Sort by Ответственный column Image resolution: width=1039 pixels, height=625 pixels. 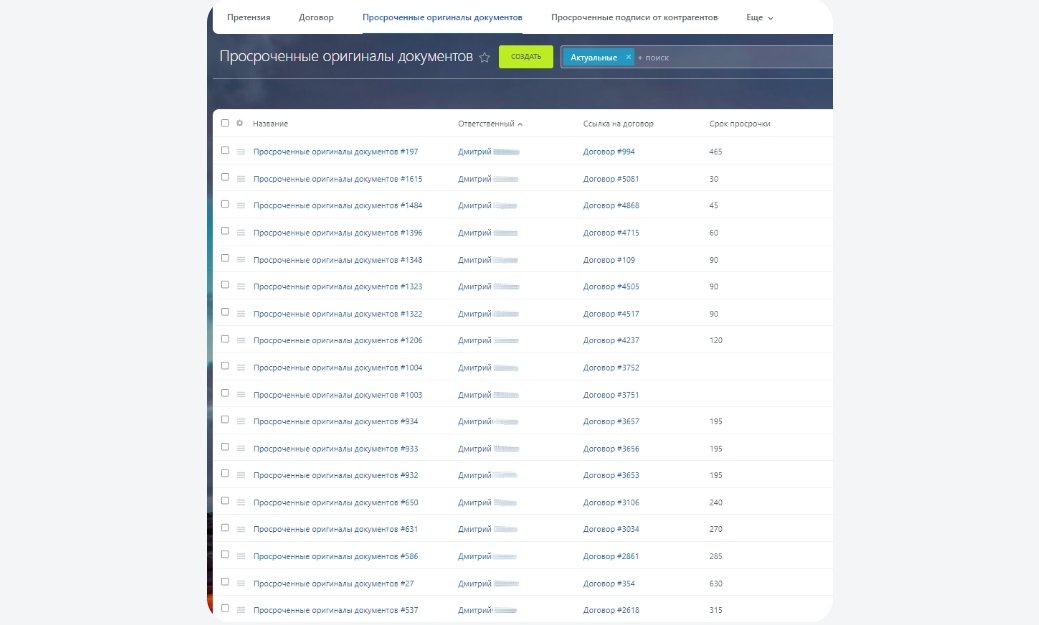490,124
